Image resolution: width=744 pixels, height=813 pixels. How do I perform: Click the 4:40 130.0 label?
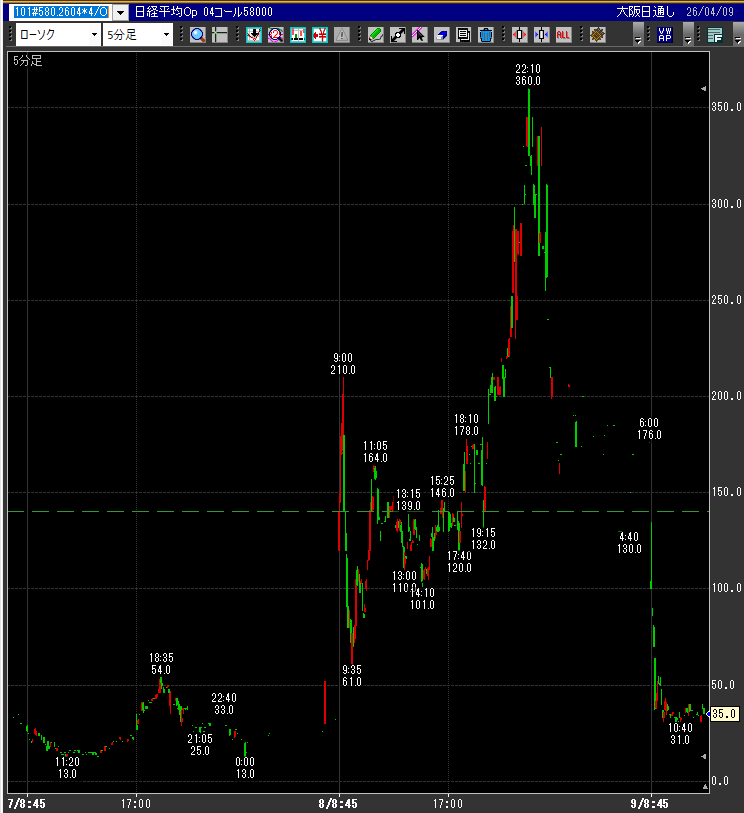[x=629, y=543]
